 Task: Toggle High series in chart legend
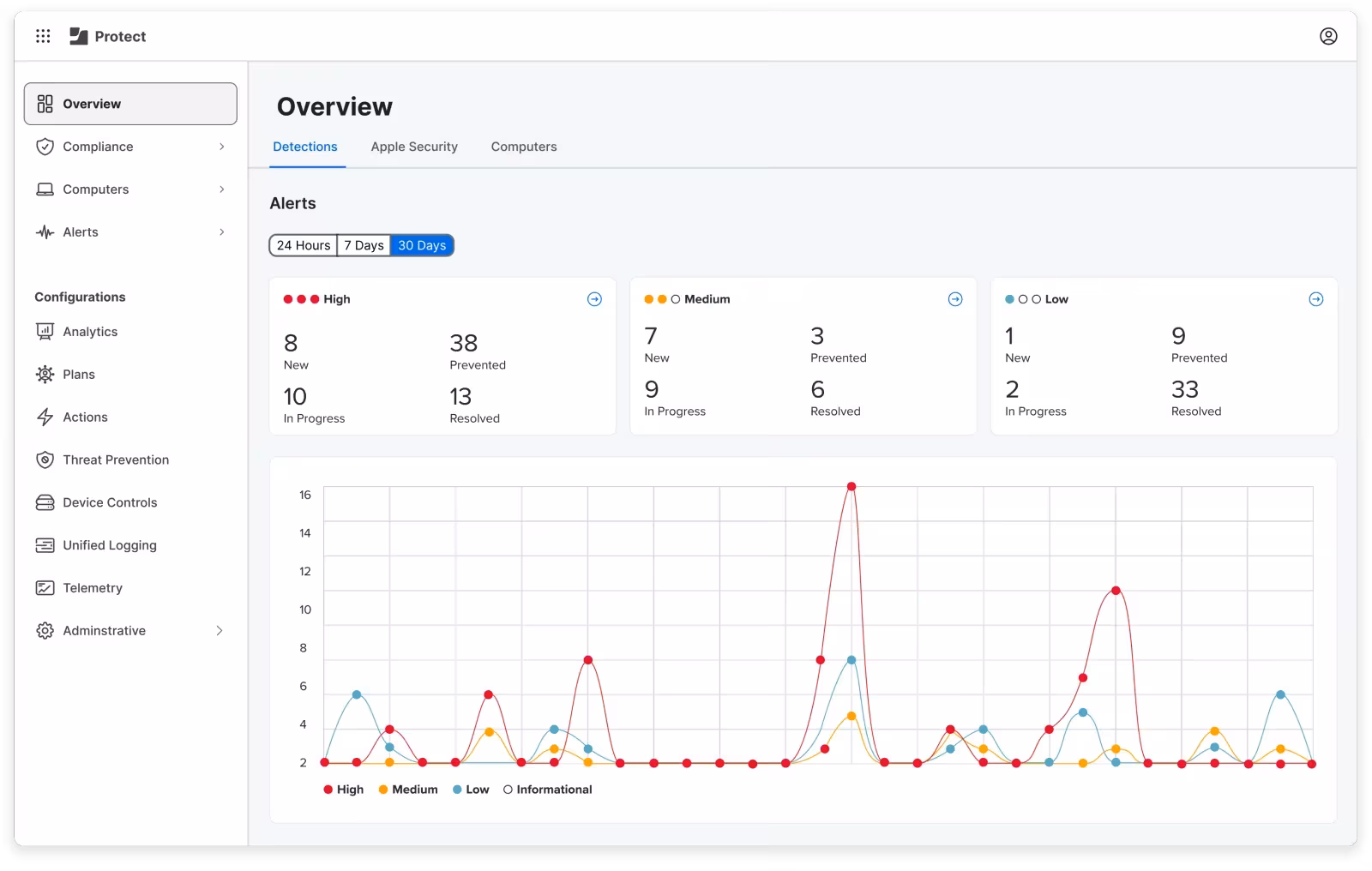(344, 790)
